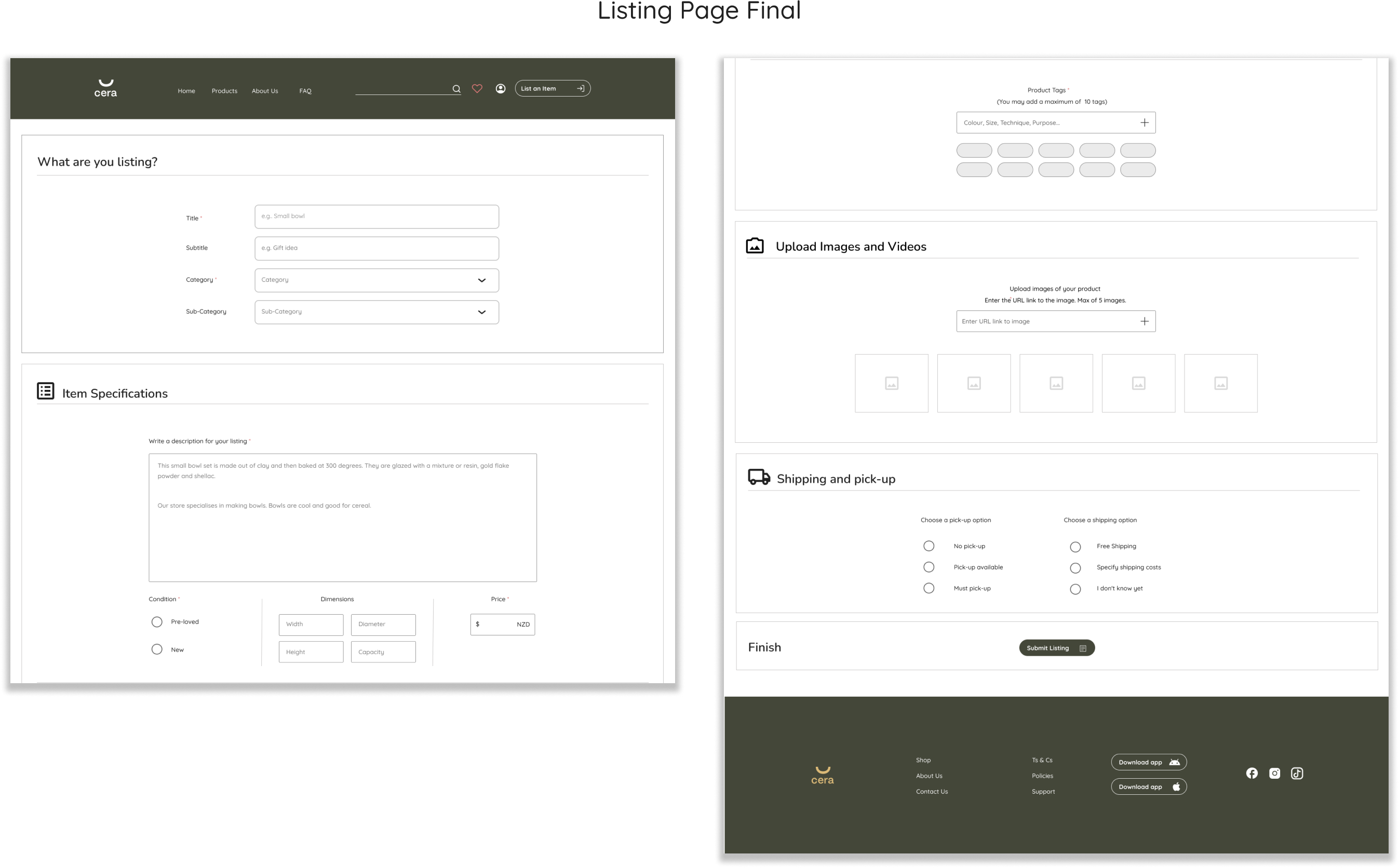This screenshot has height=868, width=1399.
Task: Open favorites via the heart icon
Action: (477, 88)
